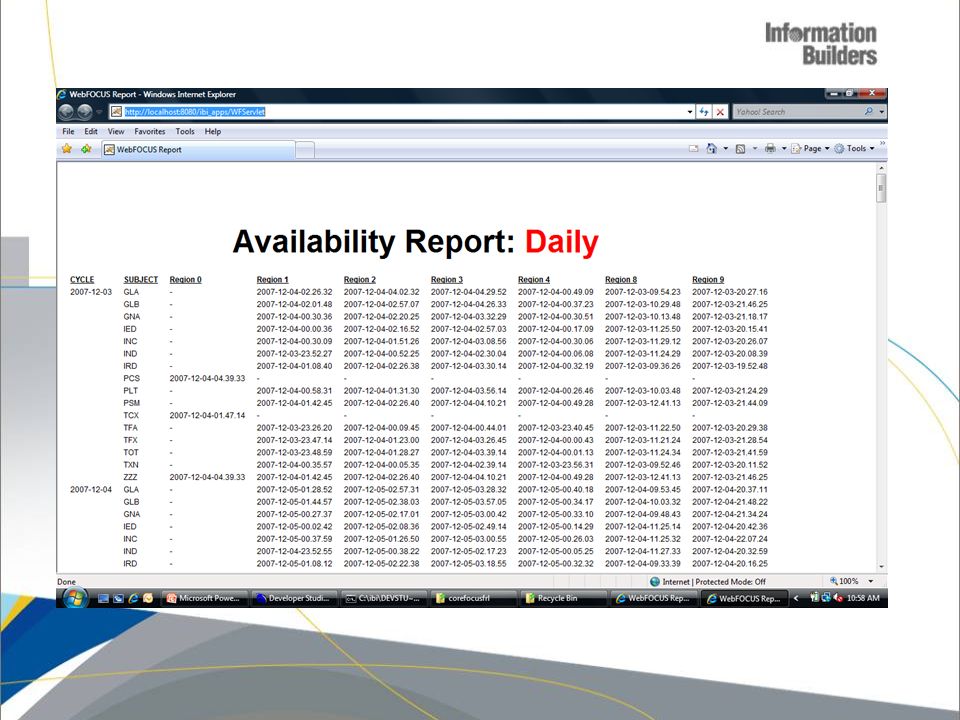Image resolution: width=960 pixels, height=720 pixels.
Task: Click the read mail envelope icon
Action: (x=693, y=148)
